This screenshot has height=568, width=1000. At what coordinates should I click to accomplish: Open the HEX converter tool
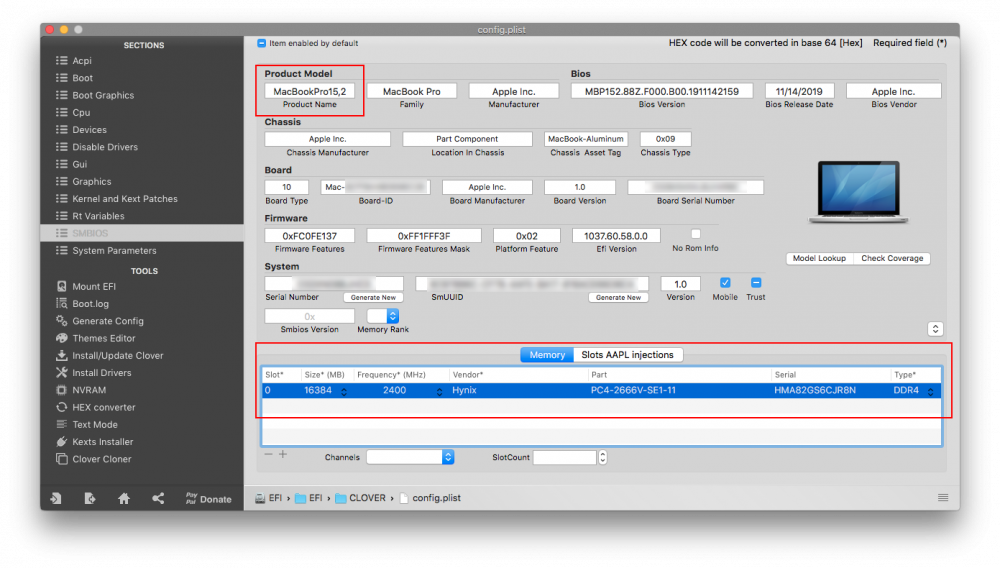coord(103,407)
